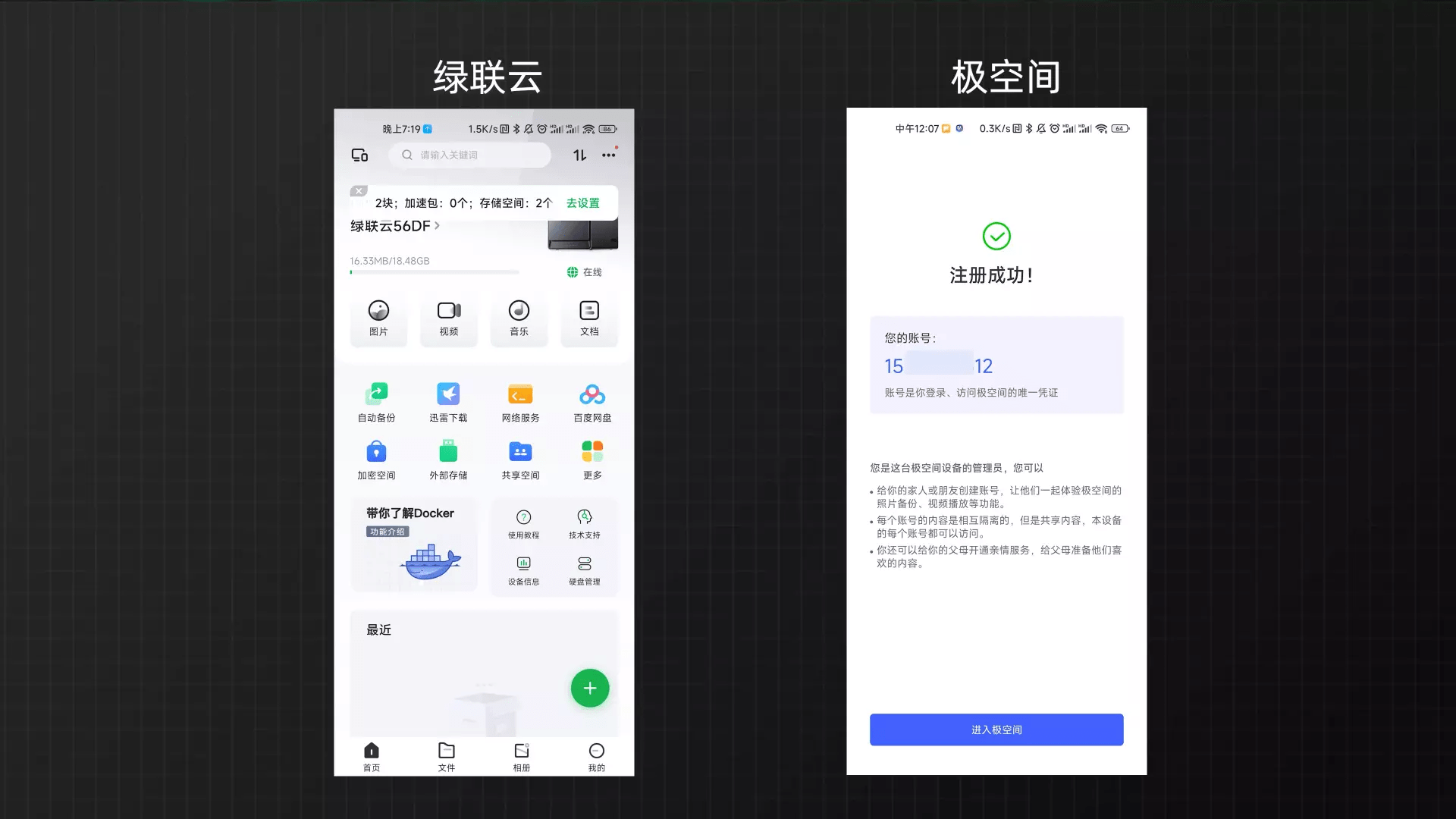Open 百度网盘 (Baidu Cloud) feature
This screenshot has width=1456, height=819.
pos(591,401)
